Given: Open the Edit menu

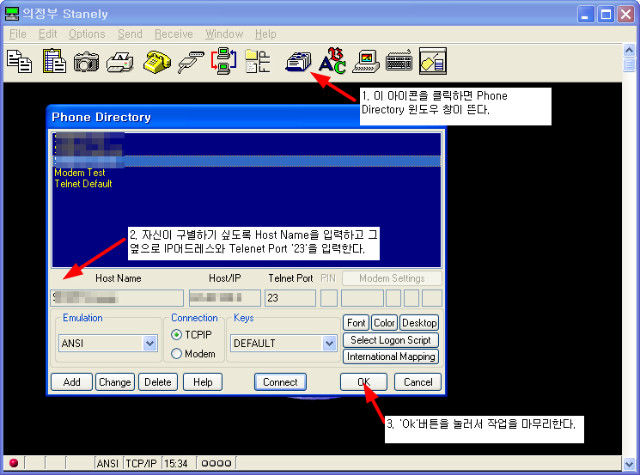Looking at the screenshot, I should pos(48,34).
